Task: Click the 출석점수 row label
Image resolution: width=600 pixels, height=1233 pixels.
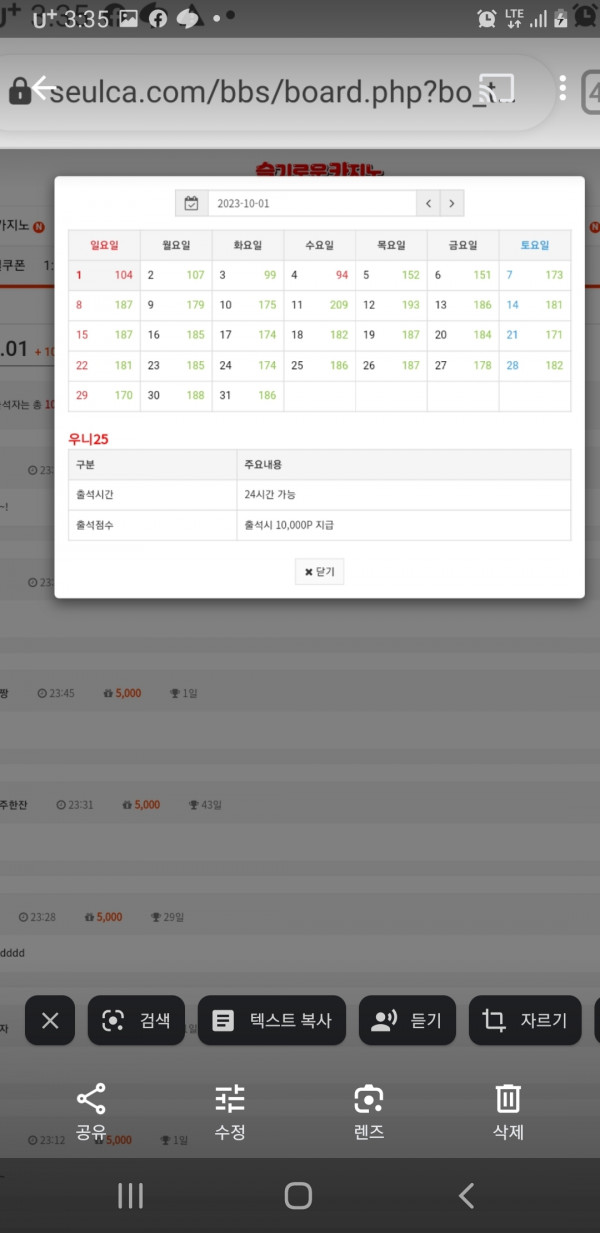Action: click(x=152, y=525)
